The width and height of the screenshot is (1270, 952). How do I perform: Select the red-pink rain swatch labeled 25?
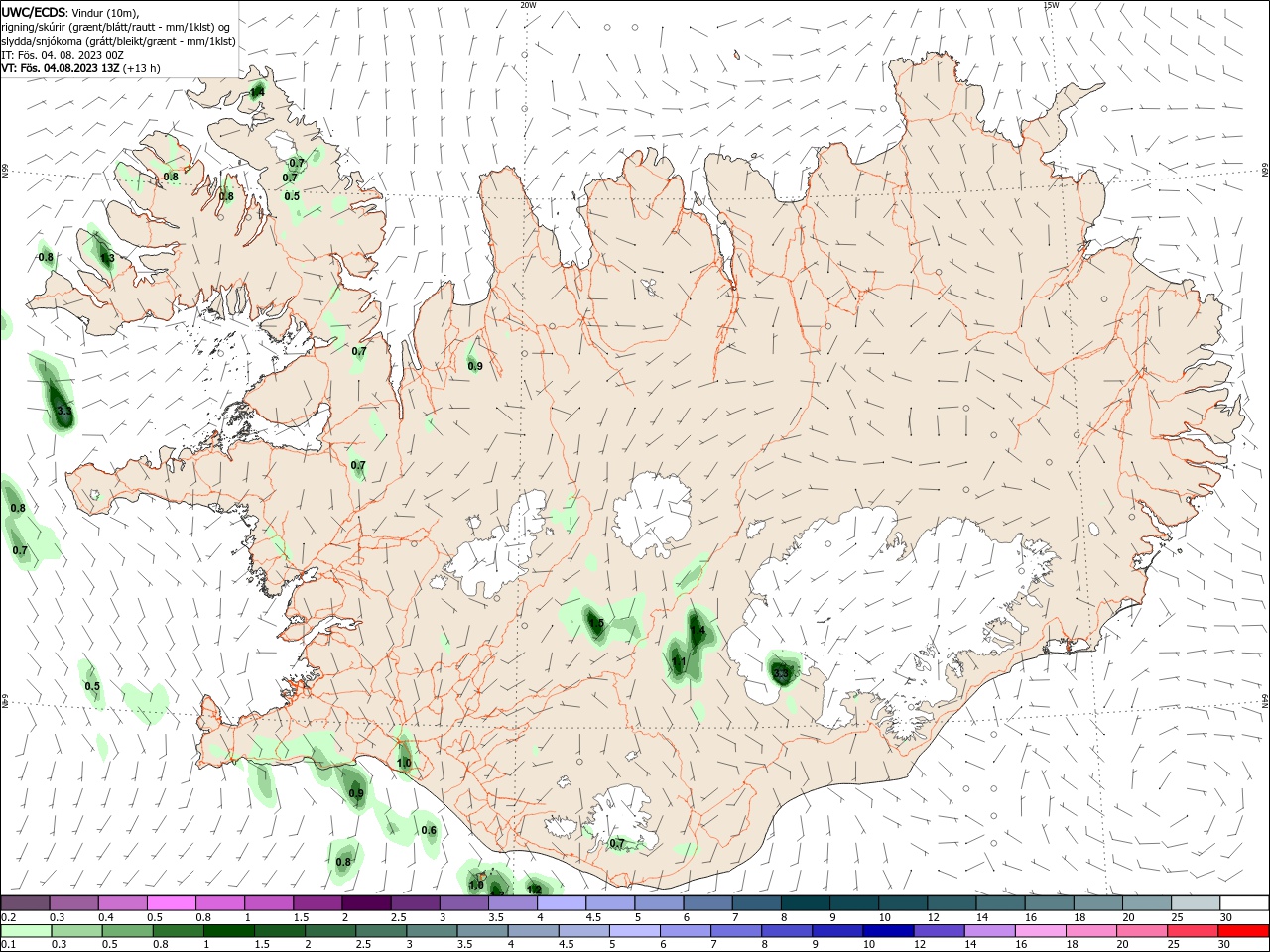tap(1193, 931)
